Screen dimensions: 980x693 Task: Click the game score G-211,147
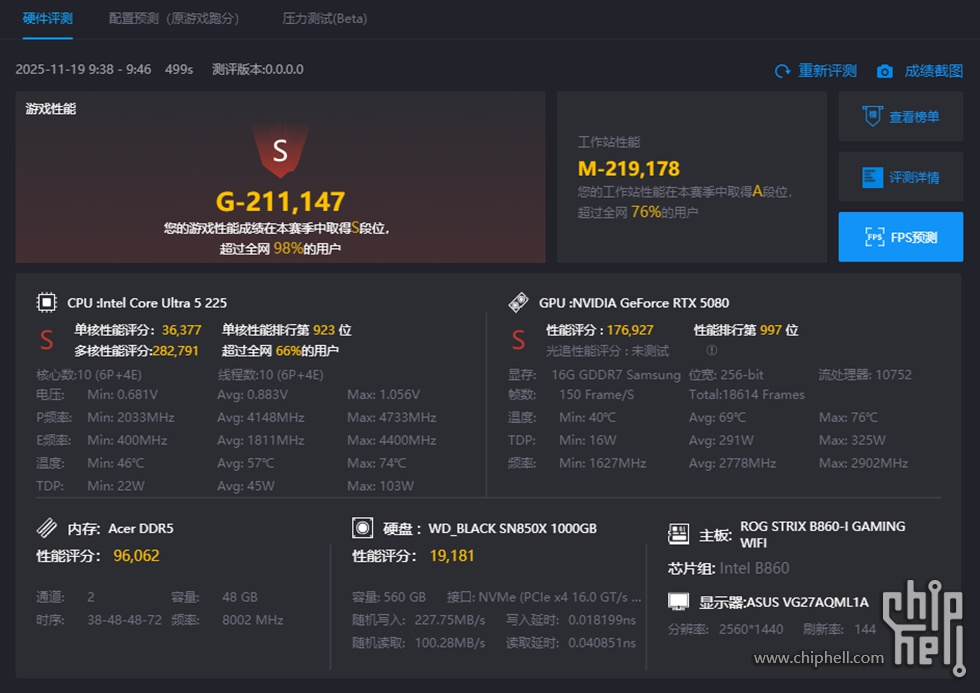[x=280, y=201]
